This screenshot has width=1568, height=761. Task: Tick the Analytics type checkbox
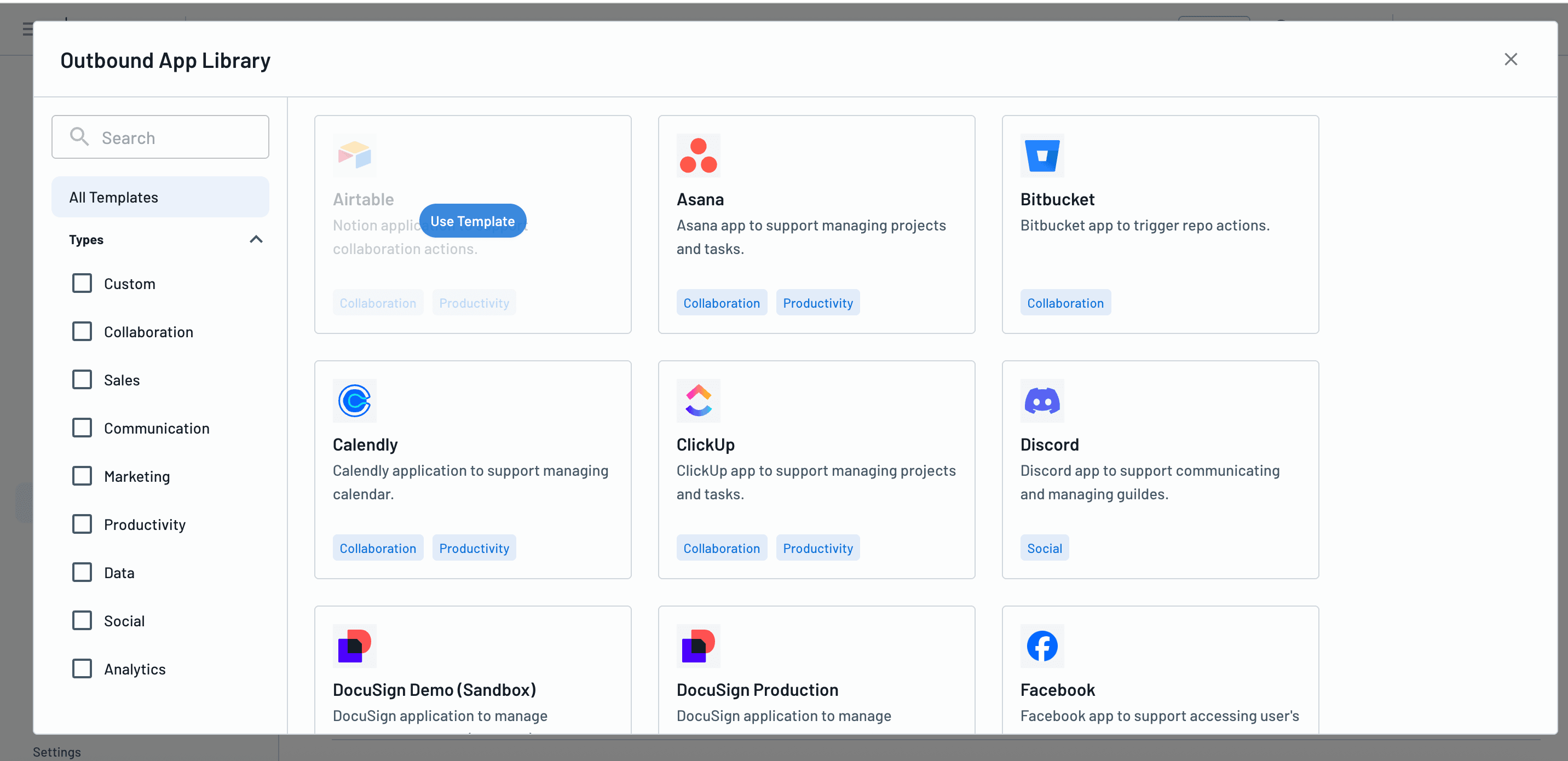(82, 668)
